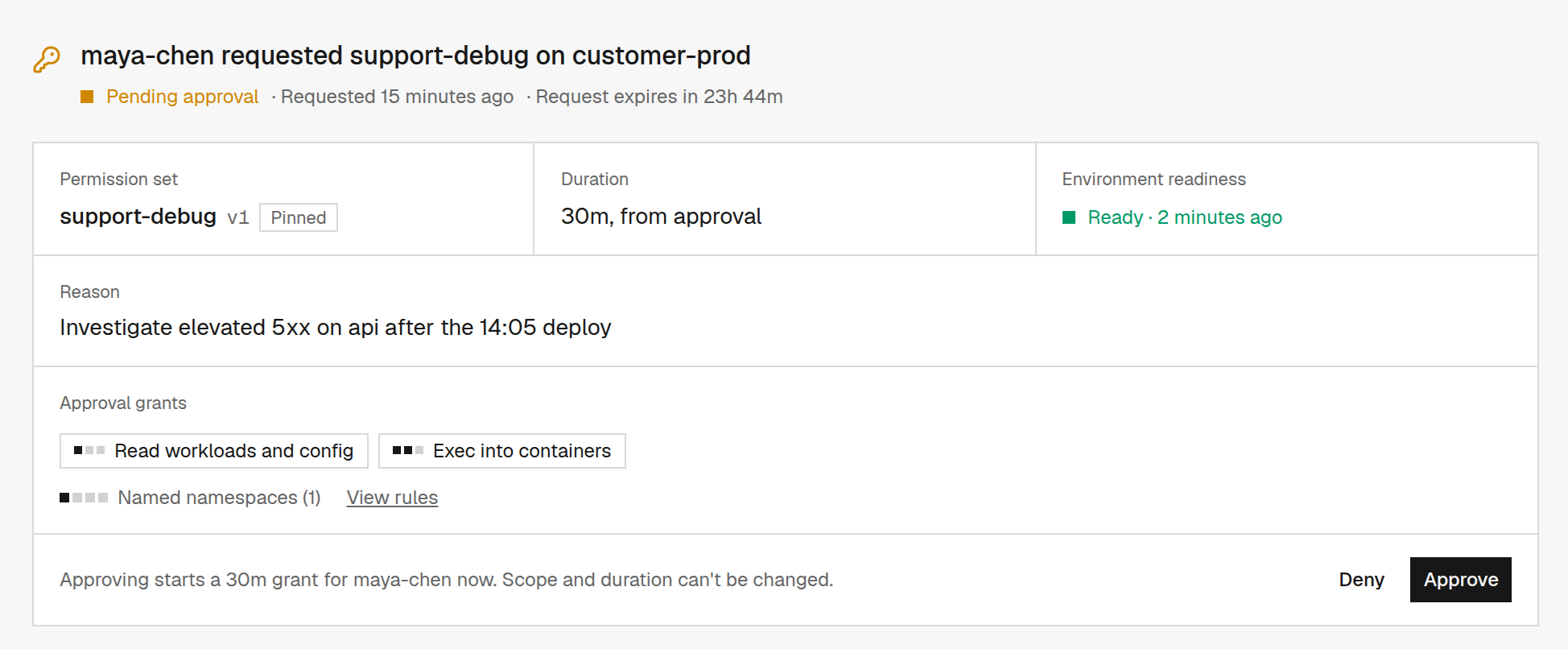Click the Exec into containers grant
Image resolution: width=1568 pixels, height=649 pixels.
[502, 451]
